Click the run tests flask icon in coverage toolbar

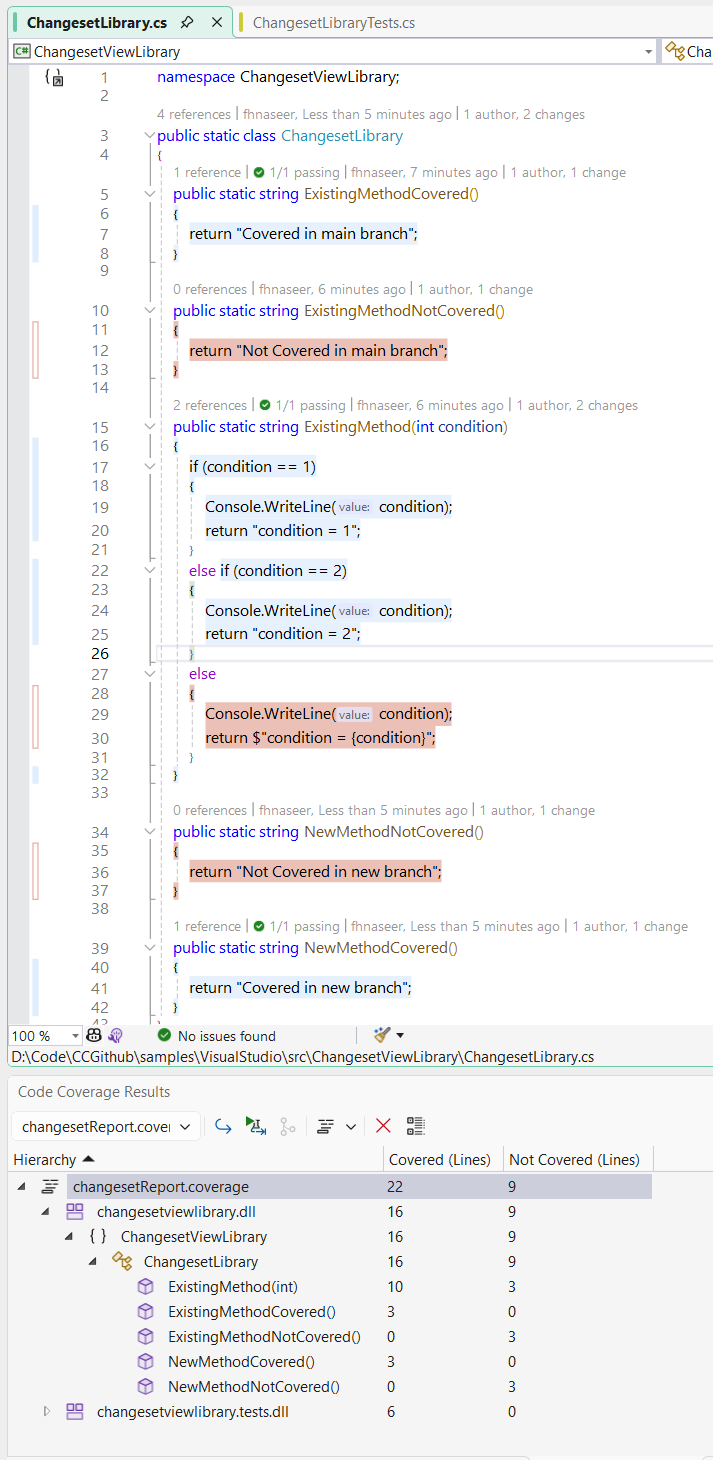[x=256, y=1126]
